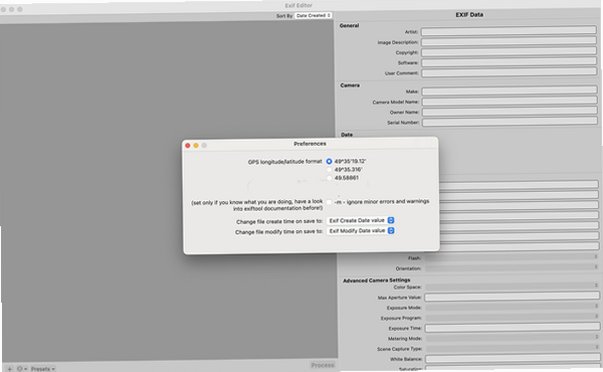The width and height of the screenshot is (603, 372).
Task: Click the Process button
Action: point(322,365)
